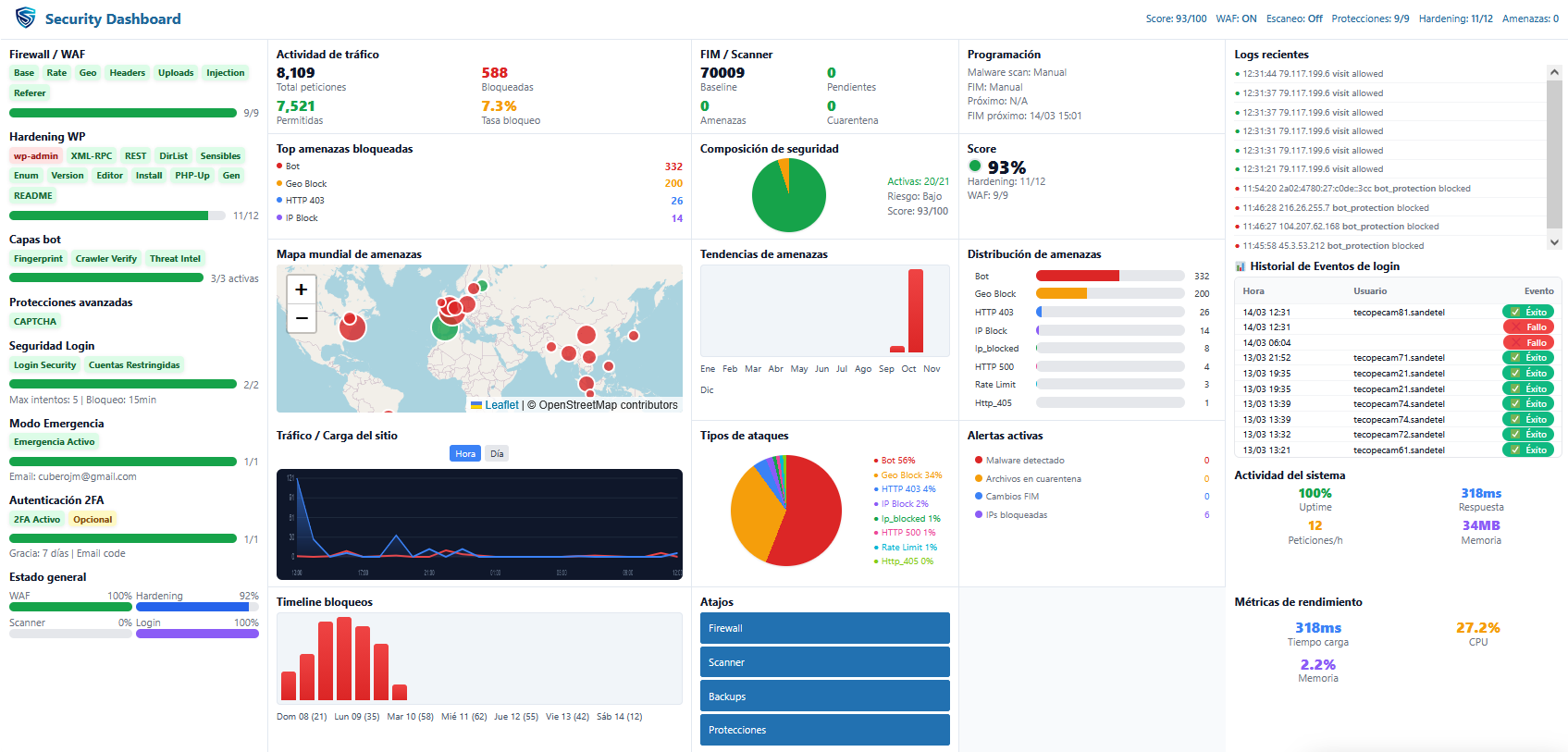
Task: Click the Hardening WP progress bar
Action: tap(117, 216)
